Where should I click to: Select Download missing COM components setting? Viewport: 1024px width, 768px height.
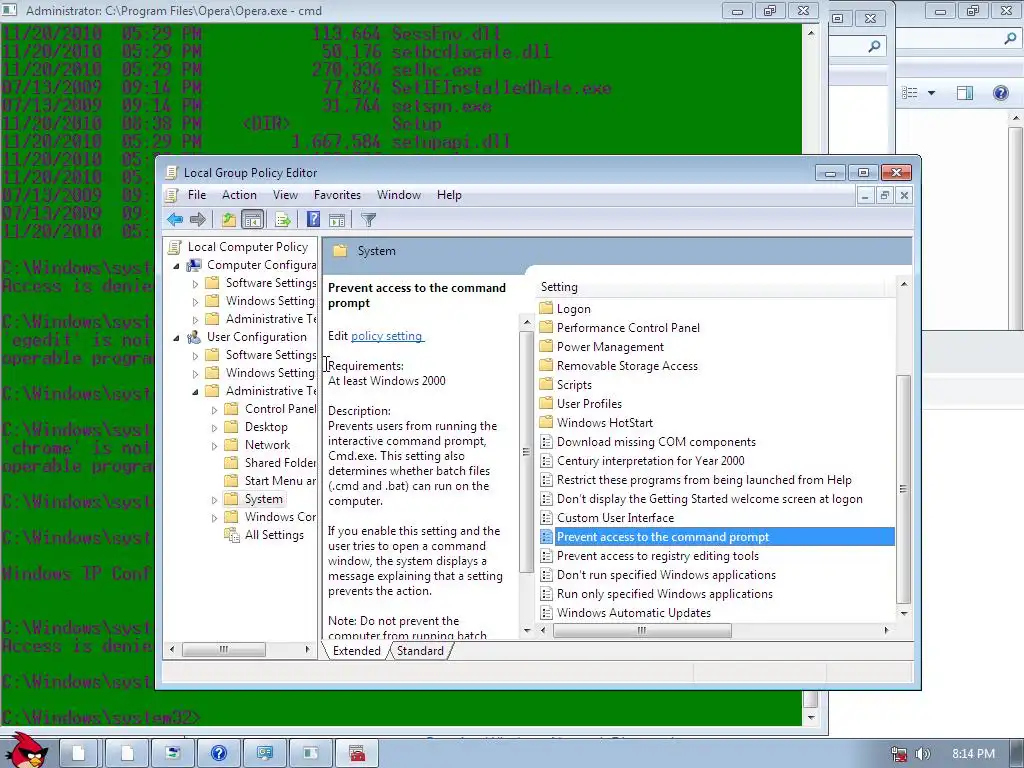point(656,441)
